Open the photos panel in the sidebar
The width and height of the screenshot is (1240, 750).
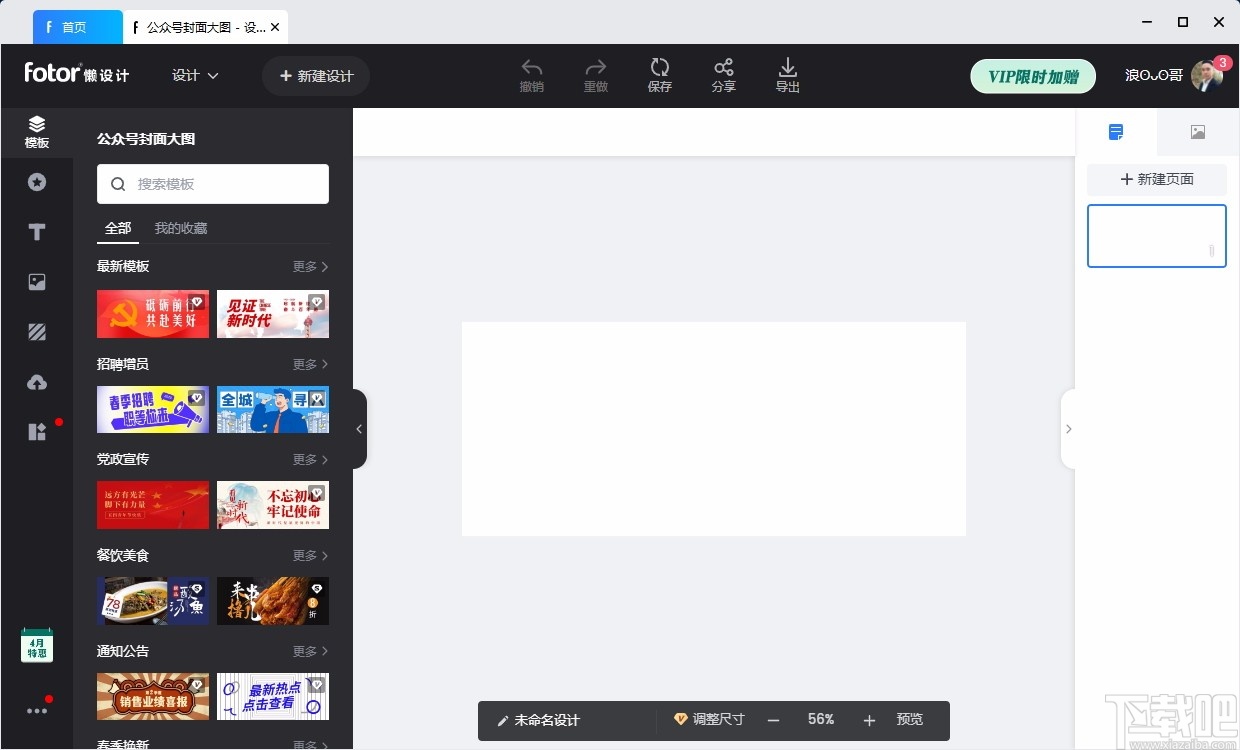coord(37,282)
